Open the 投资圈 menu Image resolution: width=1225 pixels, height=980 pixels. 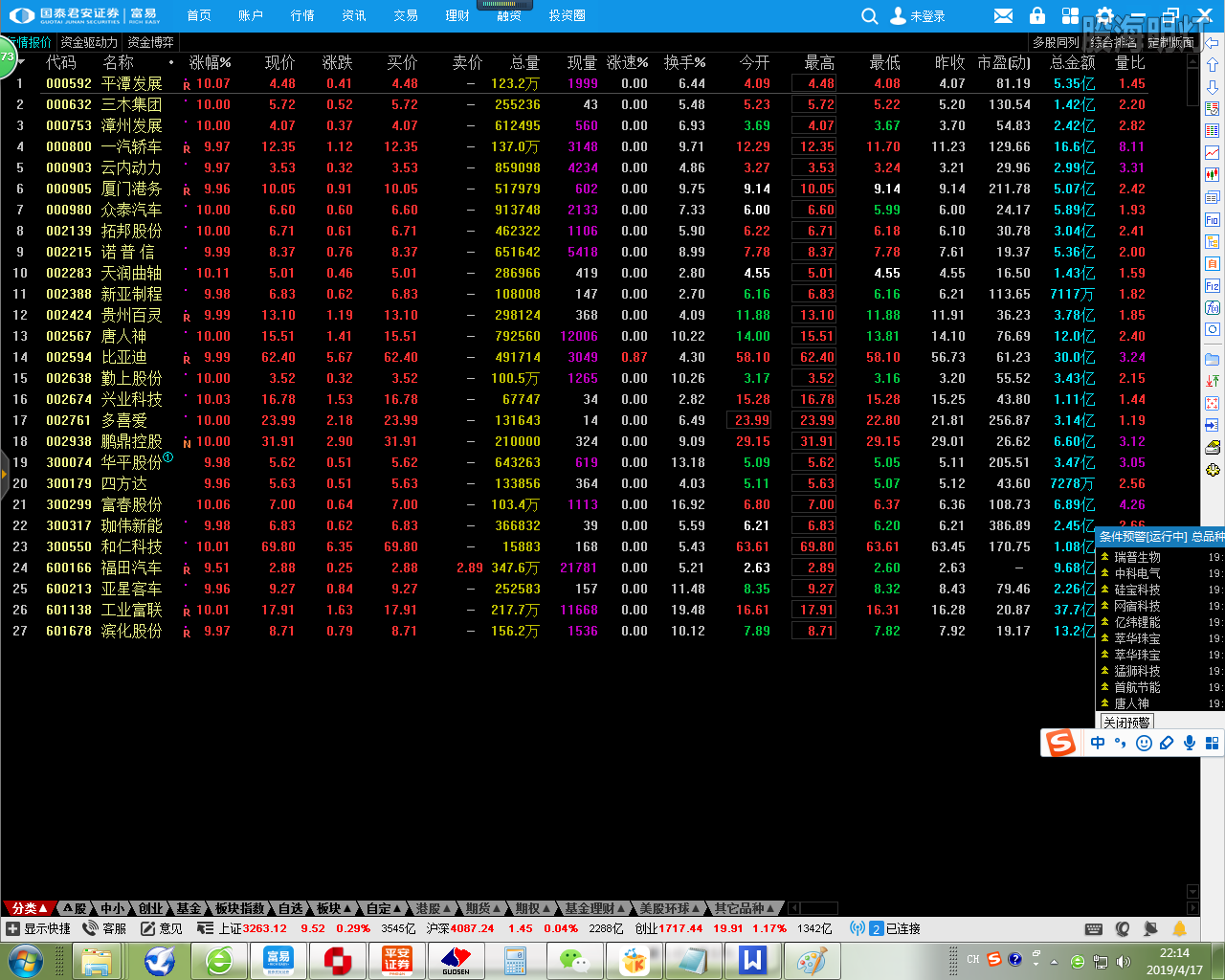pyautogui.click(x=568, y=16)
